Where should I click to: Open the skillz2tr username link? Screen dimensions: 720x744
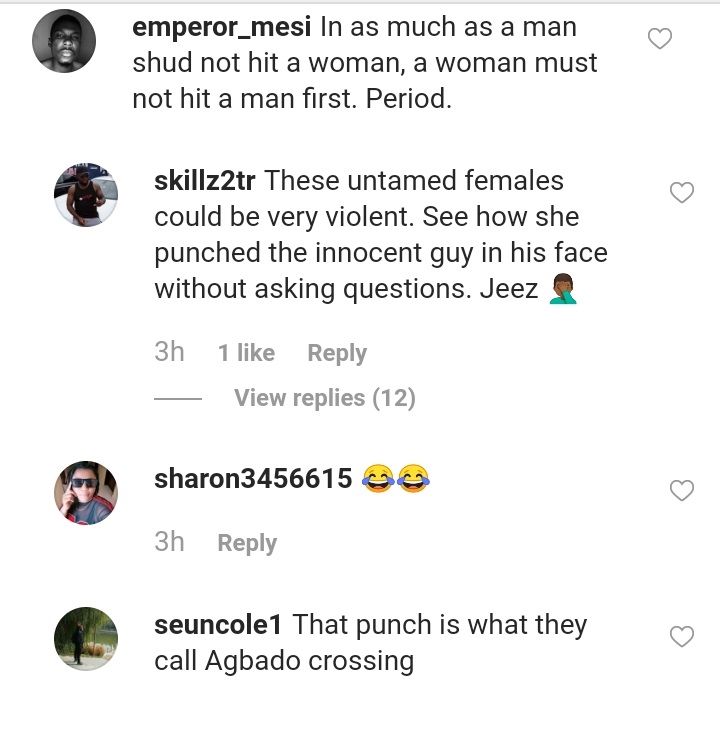205,181
